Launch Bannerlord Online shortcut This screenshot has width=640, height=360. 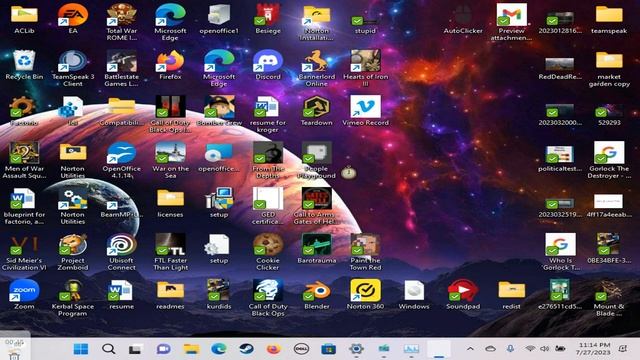coord(316,61)
